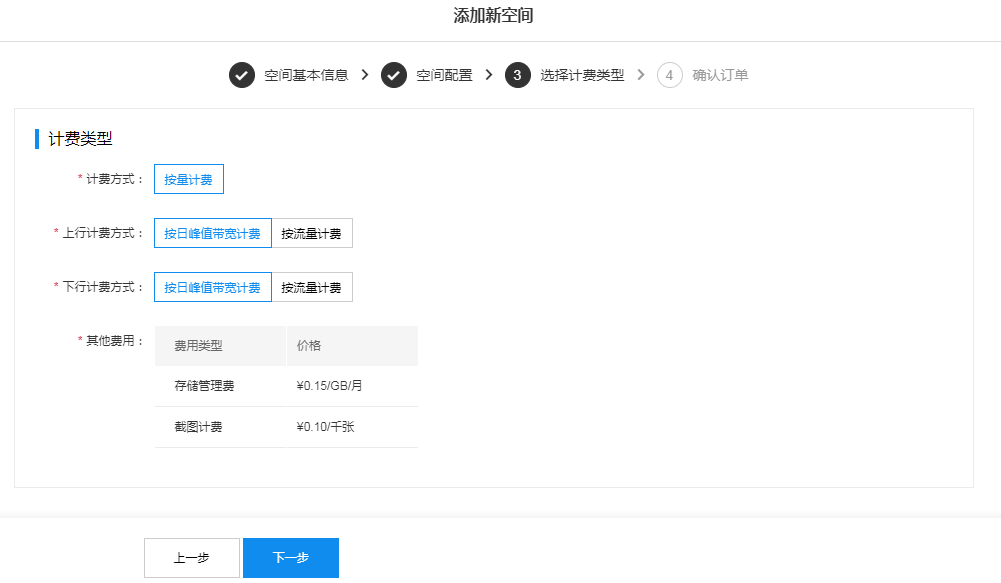Click the 添加新空间 page title
The height and width of the screenshot is (583, 1001).
click(493, 15)
